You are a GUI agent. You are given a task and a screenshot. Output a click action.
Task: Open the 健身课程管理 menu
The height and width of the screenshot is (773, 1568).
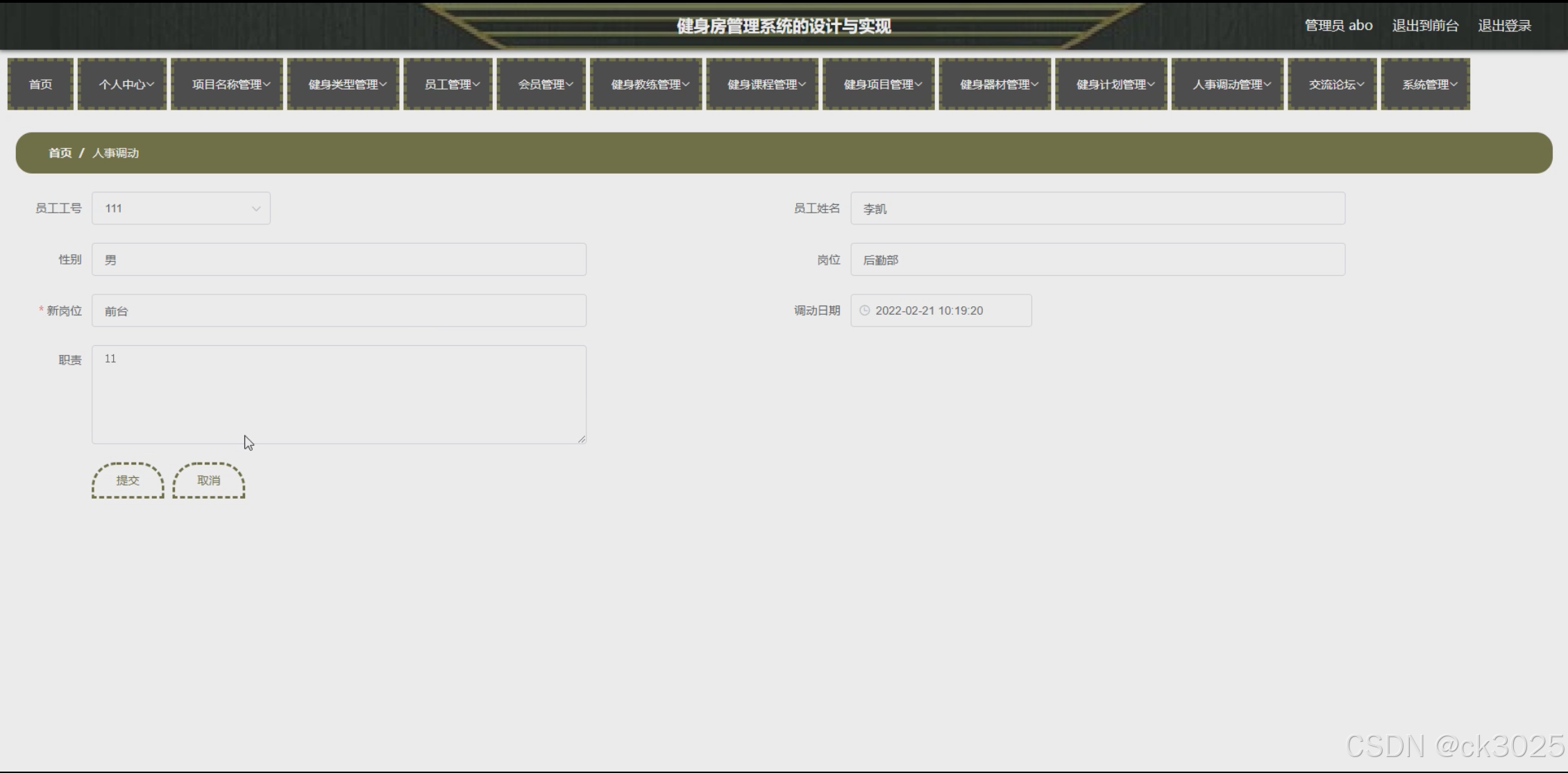pos(762,84)
